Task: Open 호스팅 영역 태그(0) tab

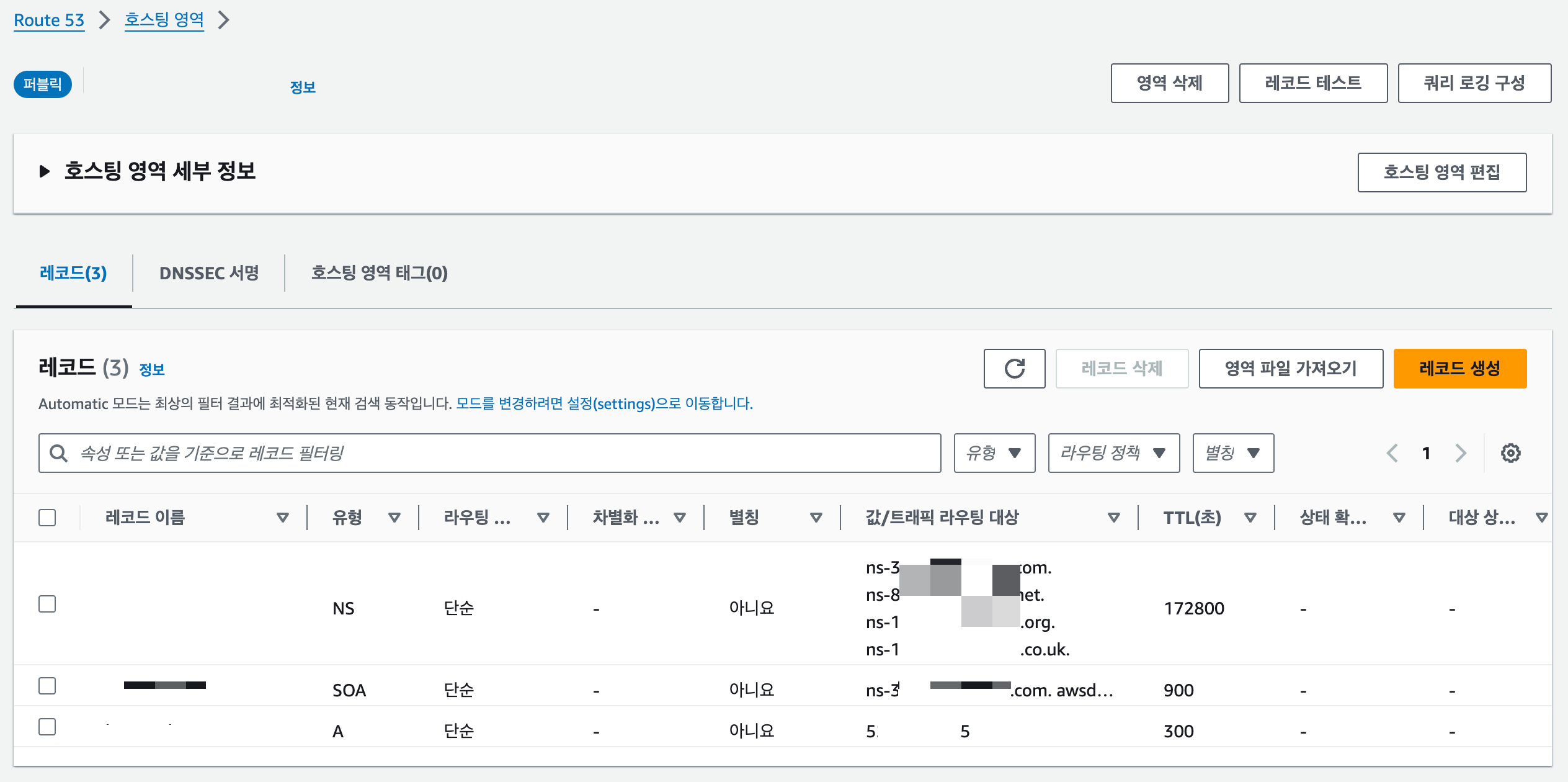Action: click(x=379, y=273)
